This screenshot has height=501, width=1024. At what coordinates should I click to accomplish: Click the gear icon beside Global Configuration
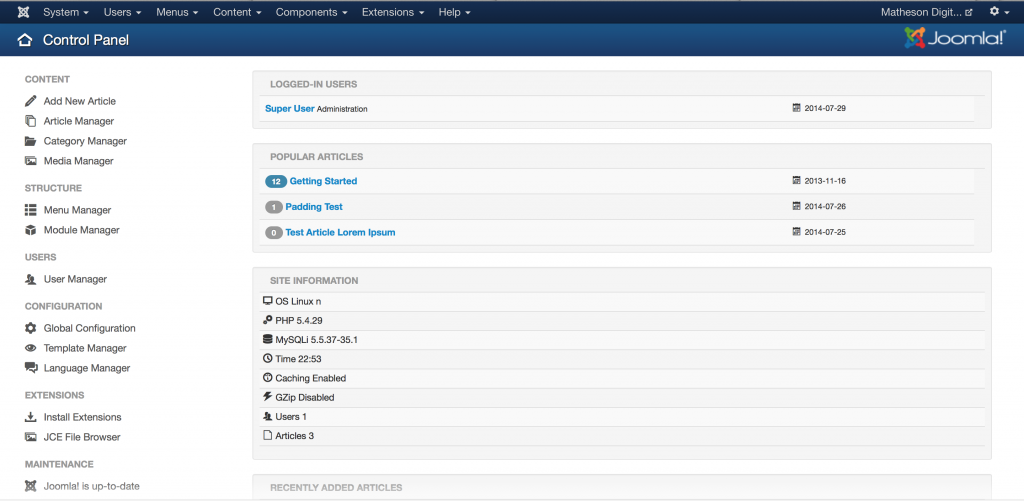(31, 328)
